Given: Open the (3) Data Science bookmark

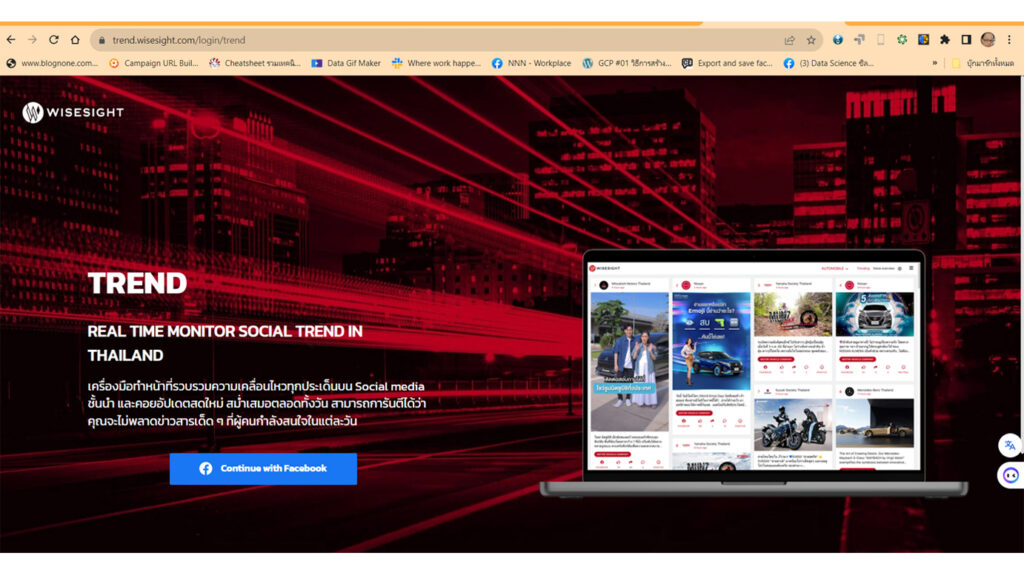Looking at the screenshot, I should click(x=829, y=63).
